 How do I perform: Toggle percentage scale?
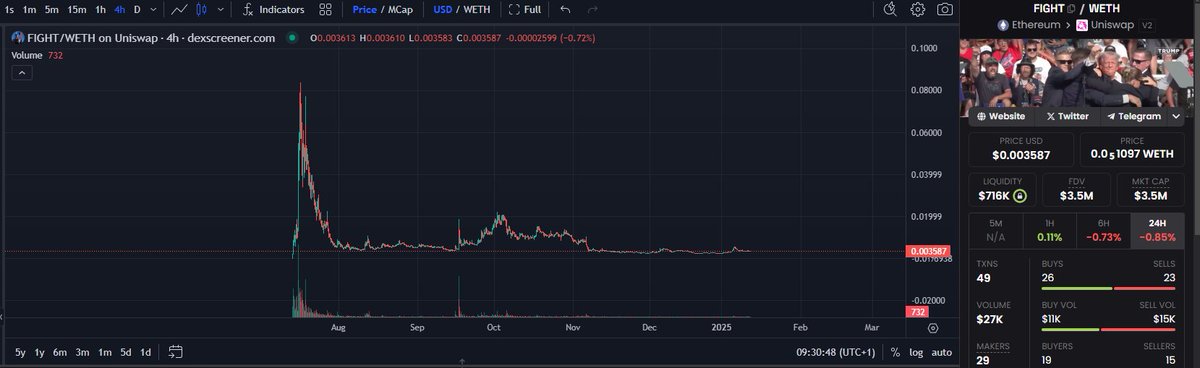pos(895,352)
